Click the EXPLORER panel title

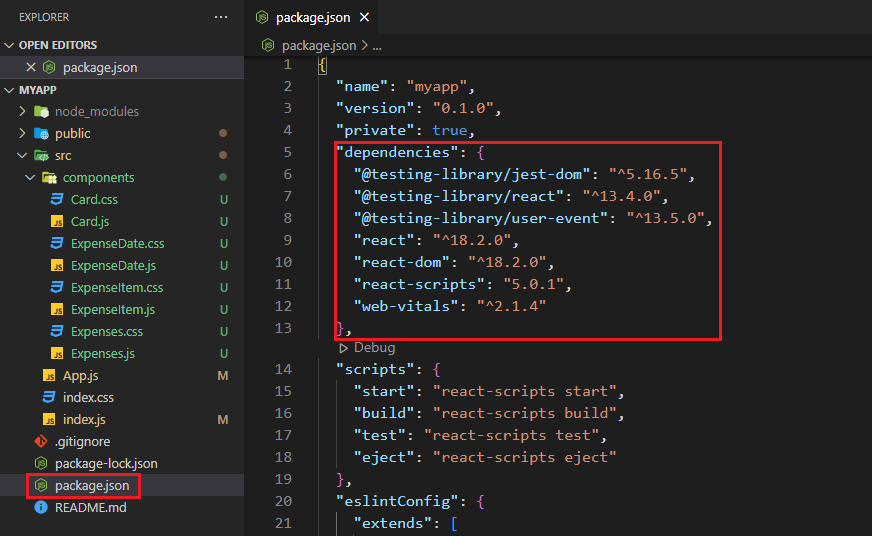44,17
